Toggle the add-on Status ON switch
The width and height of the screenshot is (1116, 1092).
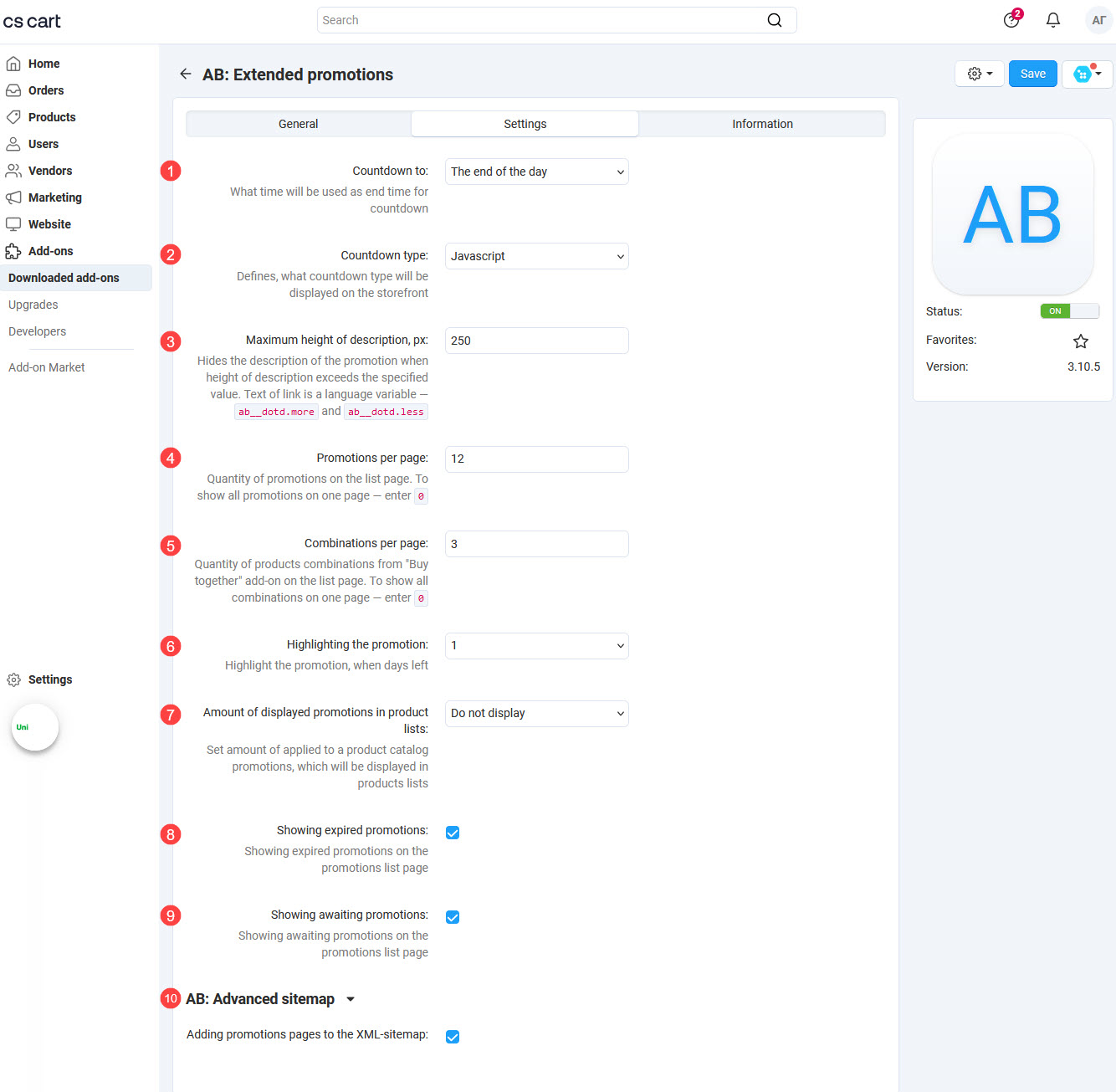(1069, 311)
